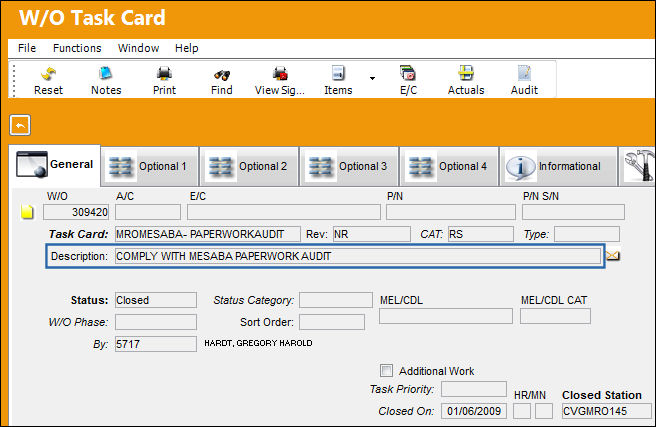
Task: Expand the dropdown arrow beside Items
Action: [372, 78]
